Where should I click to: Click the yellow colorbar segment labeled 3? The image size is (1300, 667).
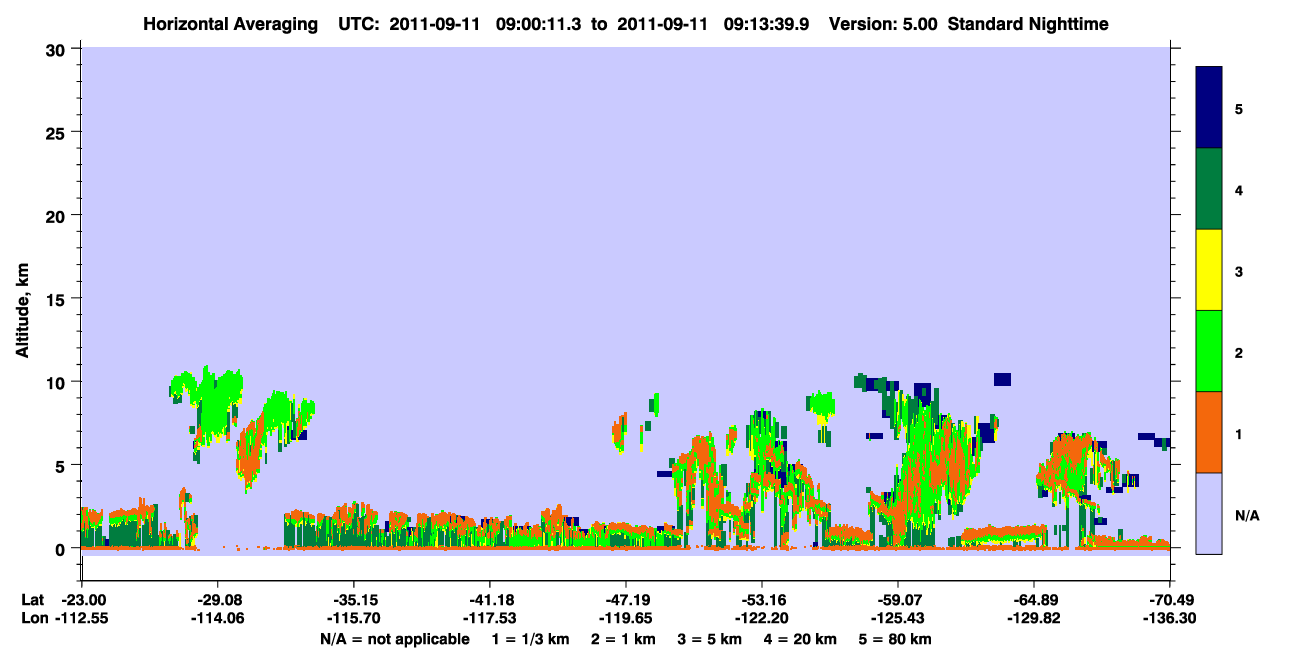[x=1209, y=270]
